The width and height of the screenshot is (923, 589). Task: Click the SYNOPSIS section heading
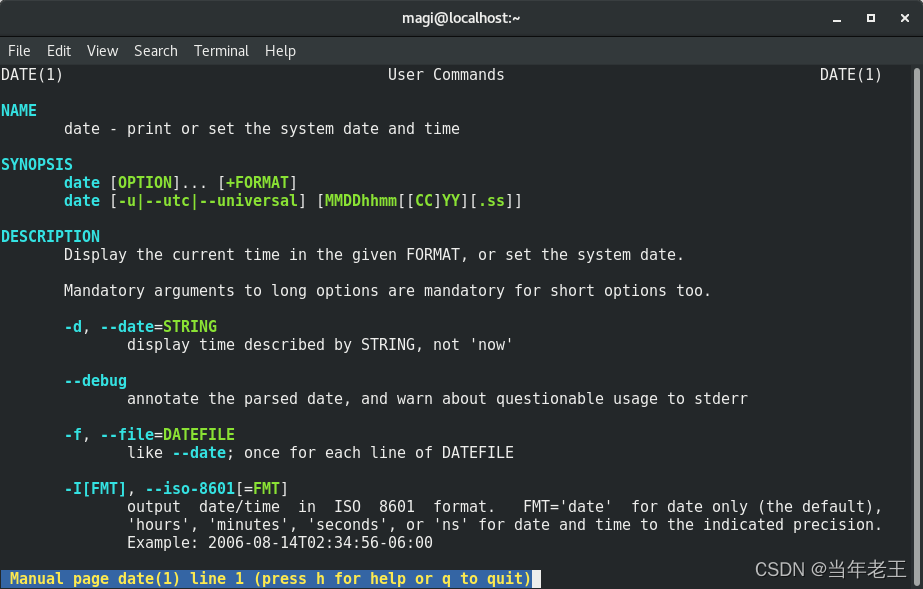(37, 165)
